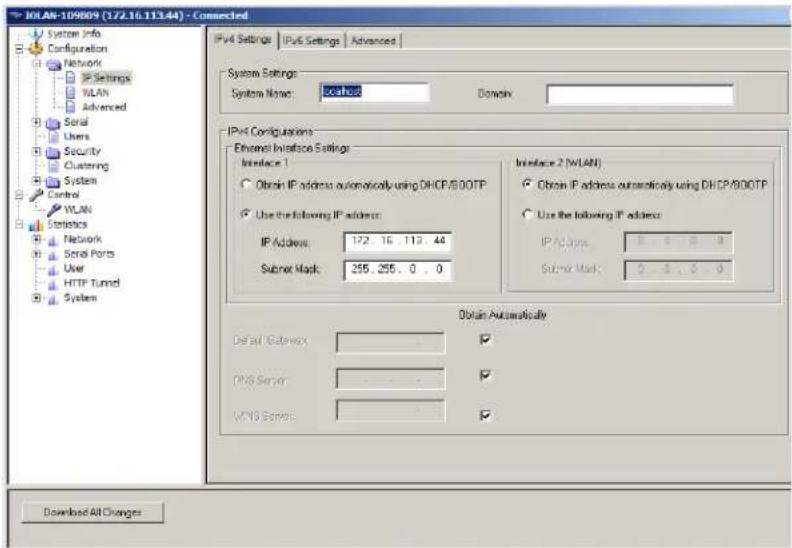This screenshot has width=792, height=548.
Task: Click the Security folder icon
Action: tap(53, 152)
